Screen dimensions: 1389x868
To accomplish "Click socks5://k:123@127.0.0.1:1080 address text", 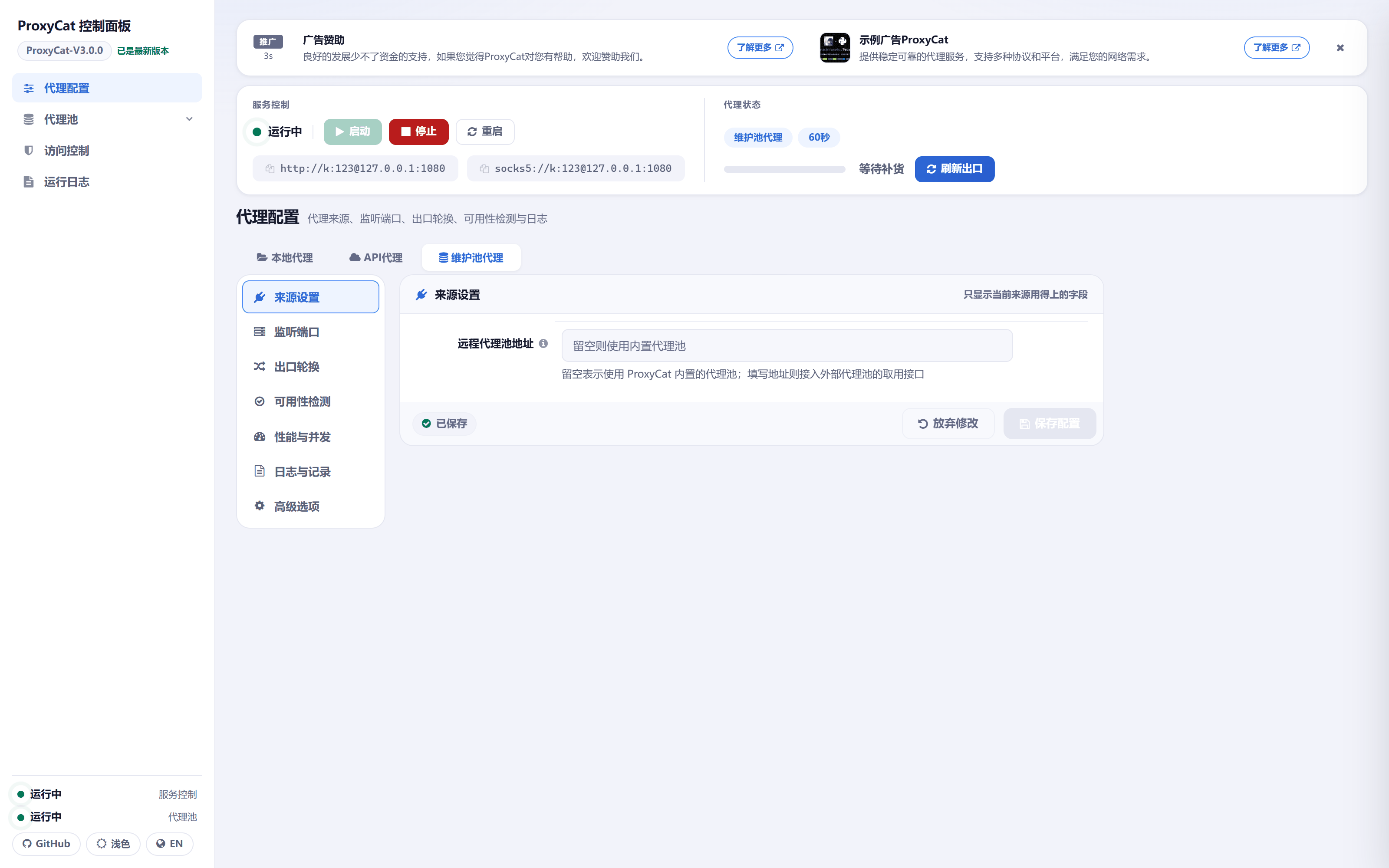I will (x=583, y=169).
